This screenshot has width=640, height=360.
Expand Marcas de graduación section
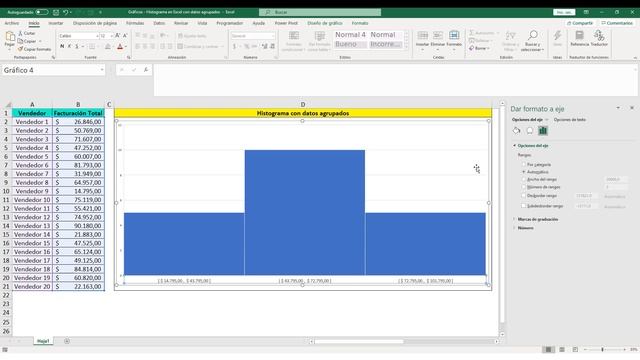[515, 219]
